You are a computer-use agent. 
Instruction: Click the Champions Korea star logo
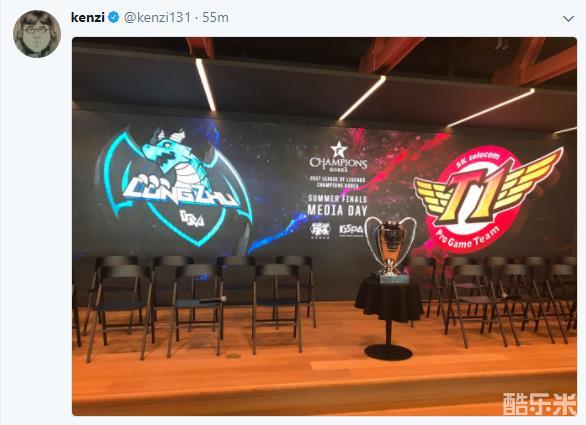(x=338, y=157)
